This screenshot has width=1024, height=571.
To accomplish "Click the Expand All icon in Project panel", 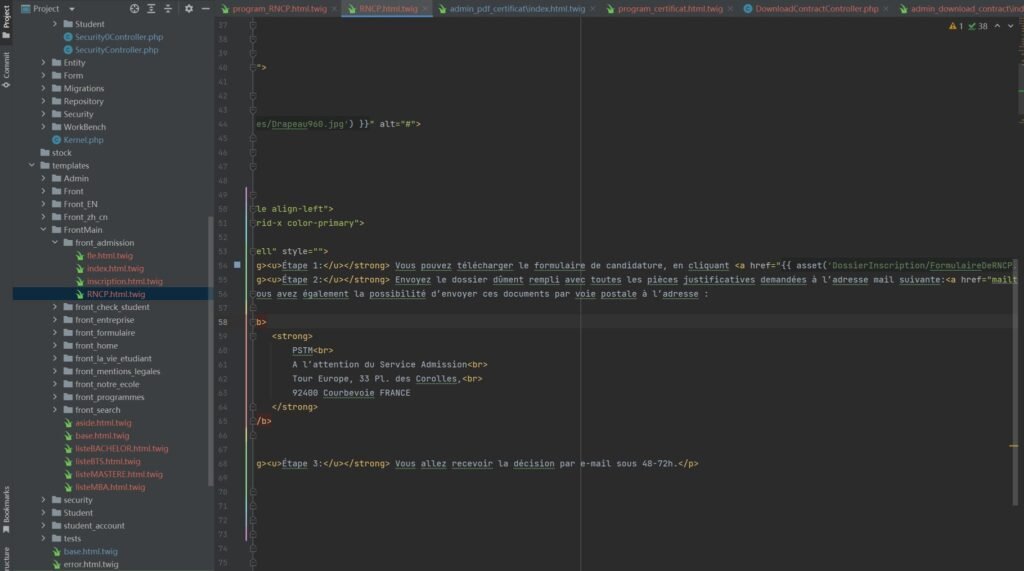I will pos(152,8).
